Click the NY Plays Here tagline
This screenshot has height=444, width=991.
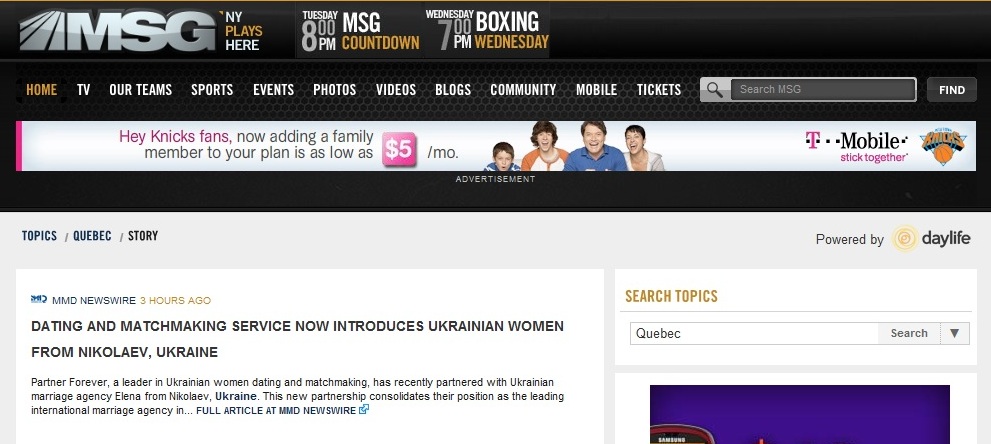point(244,31)
